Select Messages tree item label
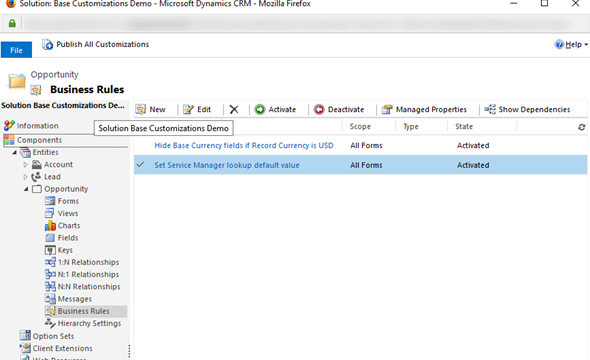Screen dimensions: 590x360 75,299
